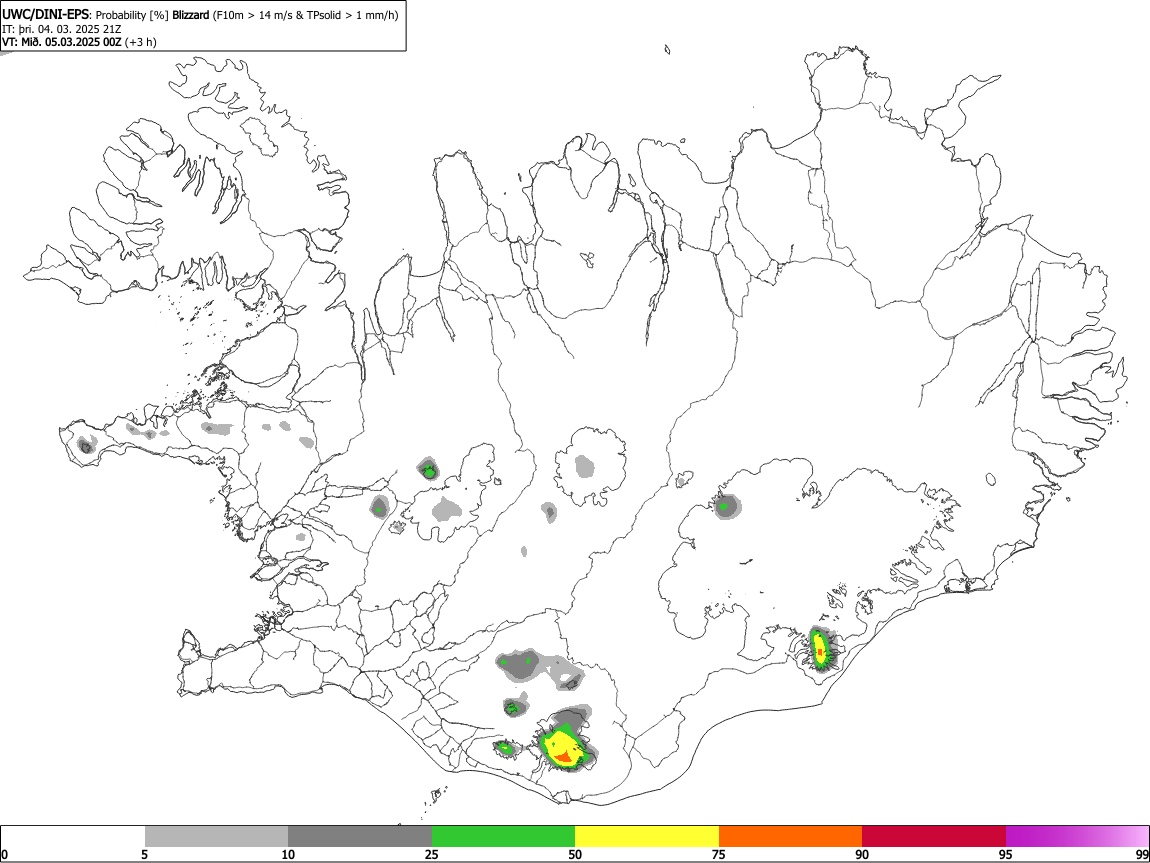Click the yellow 50-75% legend swatch
This screenshot has height=863, width=1150.
pyautogui.click(x=647, y=836)
